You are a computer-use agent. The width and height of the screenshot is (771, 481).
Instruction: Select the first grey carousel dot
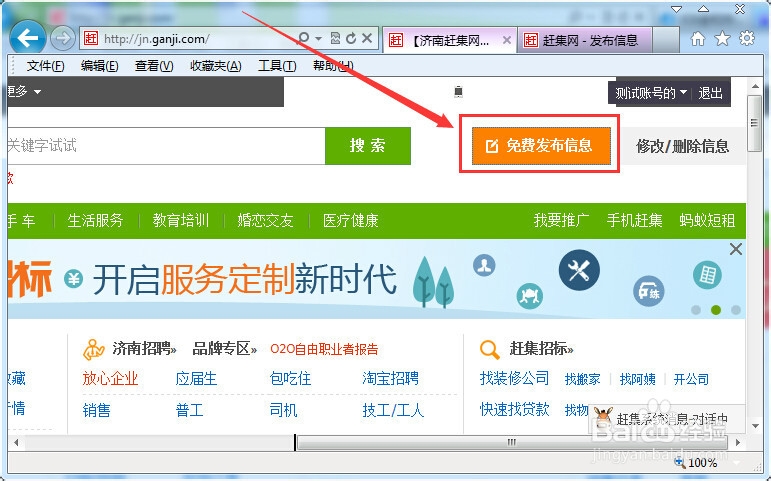point(696,310)
